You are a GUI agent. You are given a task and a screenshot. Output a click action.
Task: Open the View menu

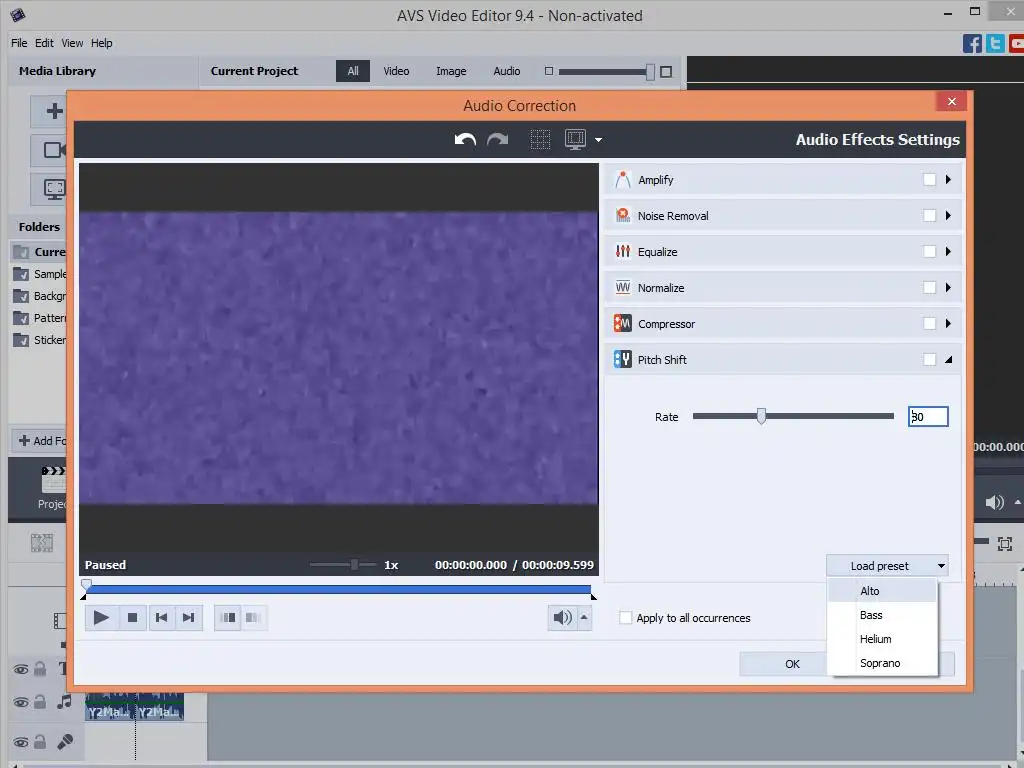click(72, 43)
